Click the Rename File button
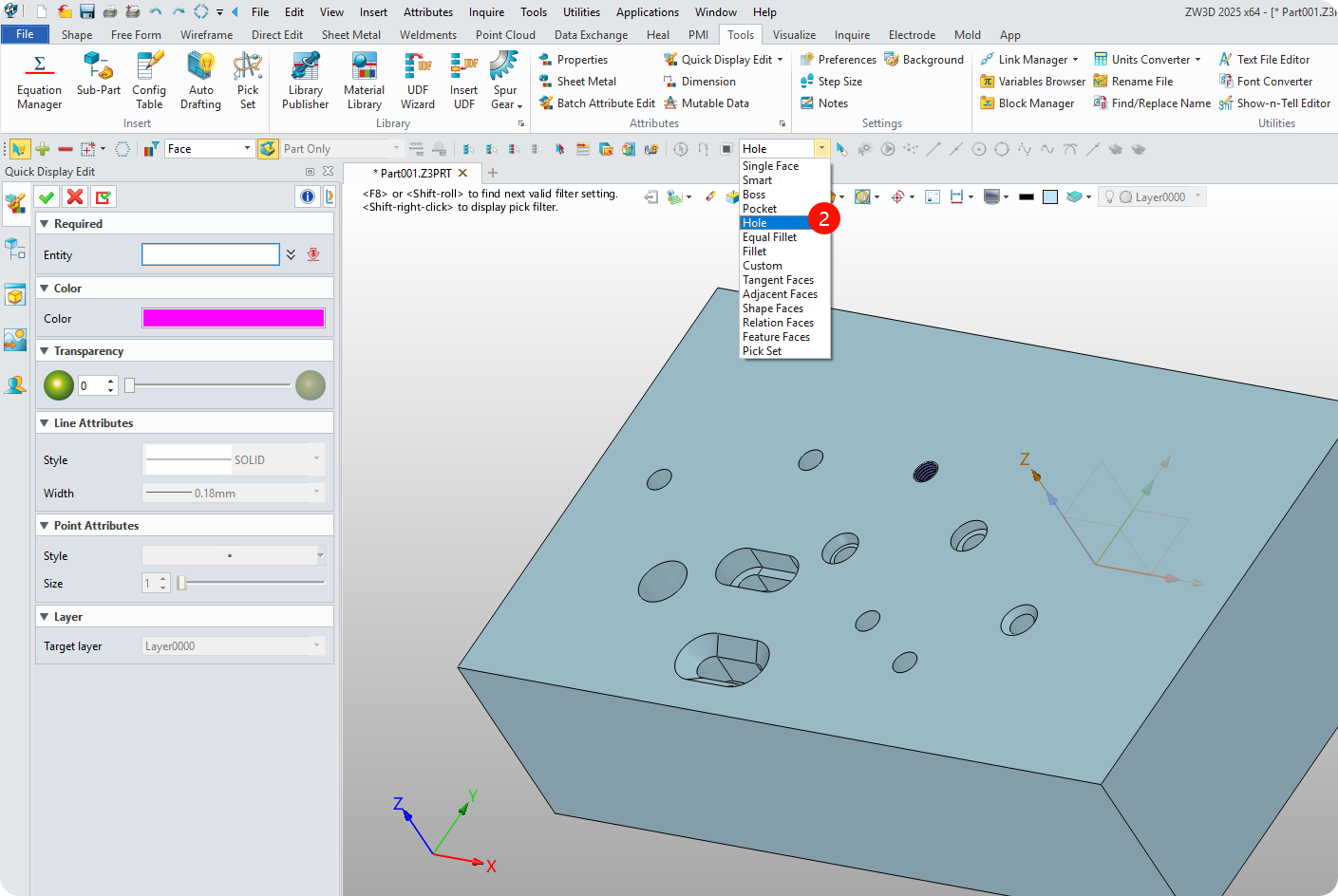Image resolution: width=1338 pixels, height=896 pixels. (1133, 82)
